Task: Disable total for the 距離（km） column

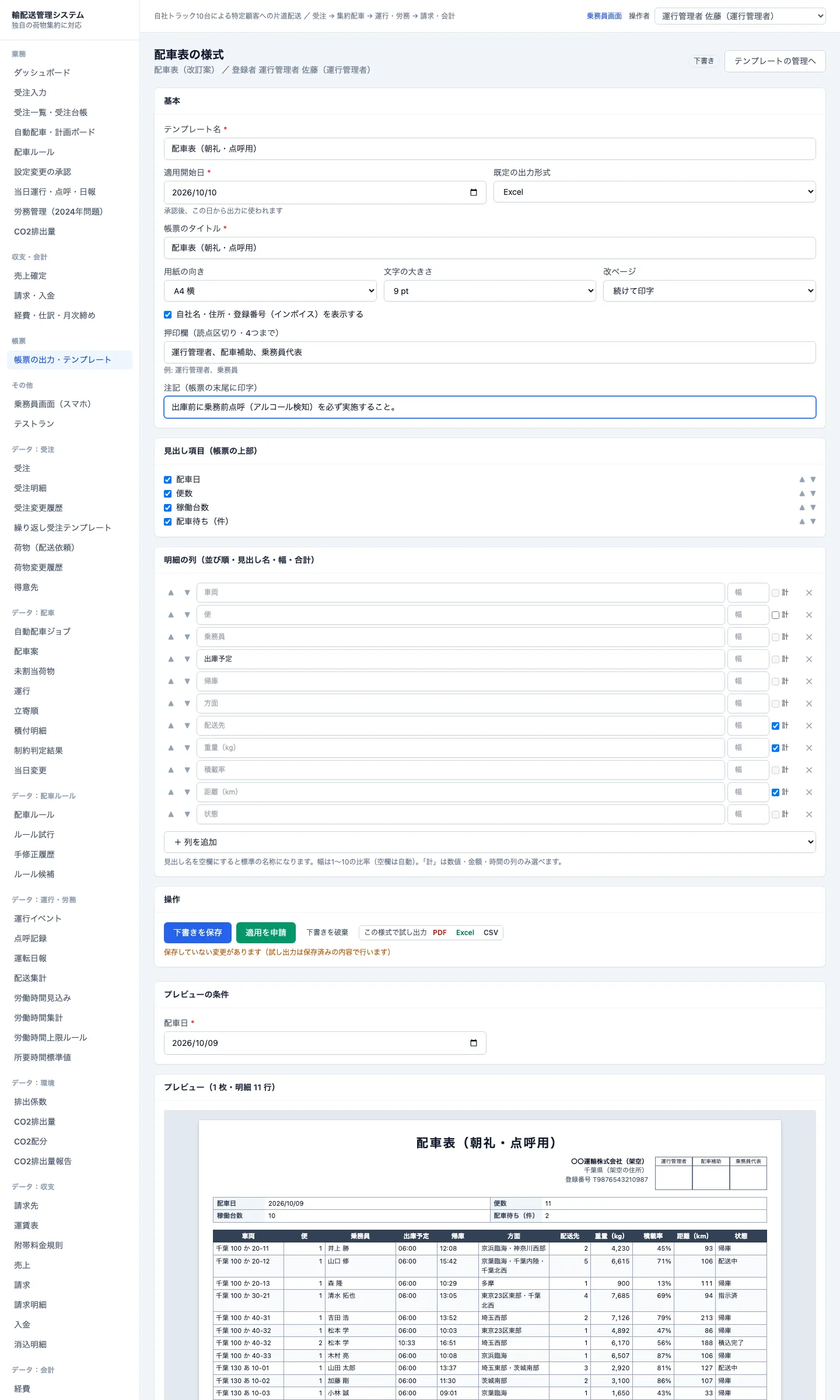Action: coord(775,792)
